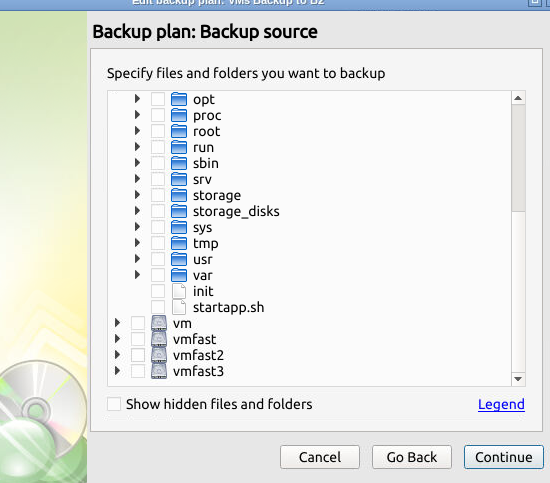Viewport: 550px width, 483px height.
Task: Click the vmfast3 drive icon
Action: click(159, 371)
